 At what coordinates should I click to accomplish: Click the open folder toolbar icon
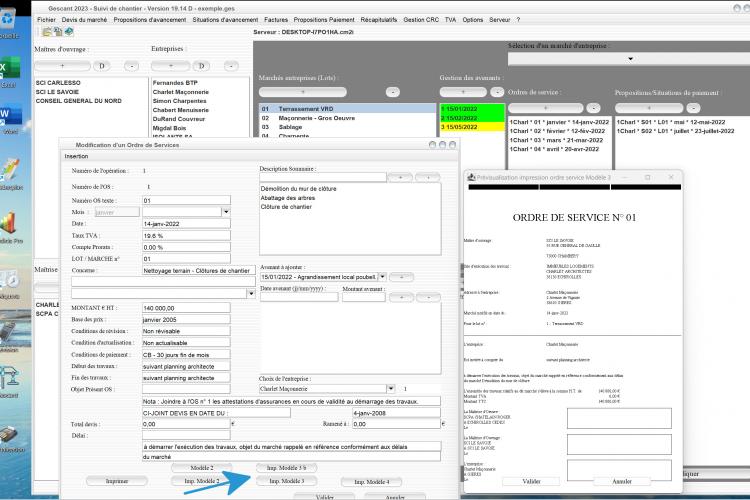46,32
